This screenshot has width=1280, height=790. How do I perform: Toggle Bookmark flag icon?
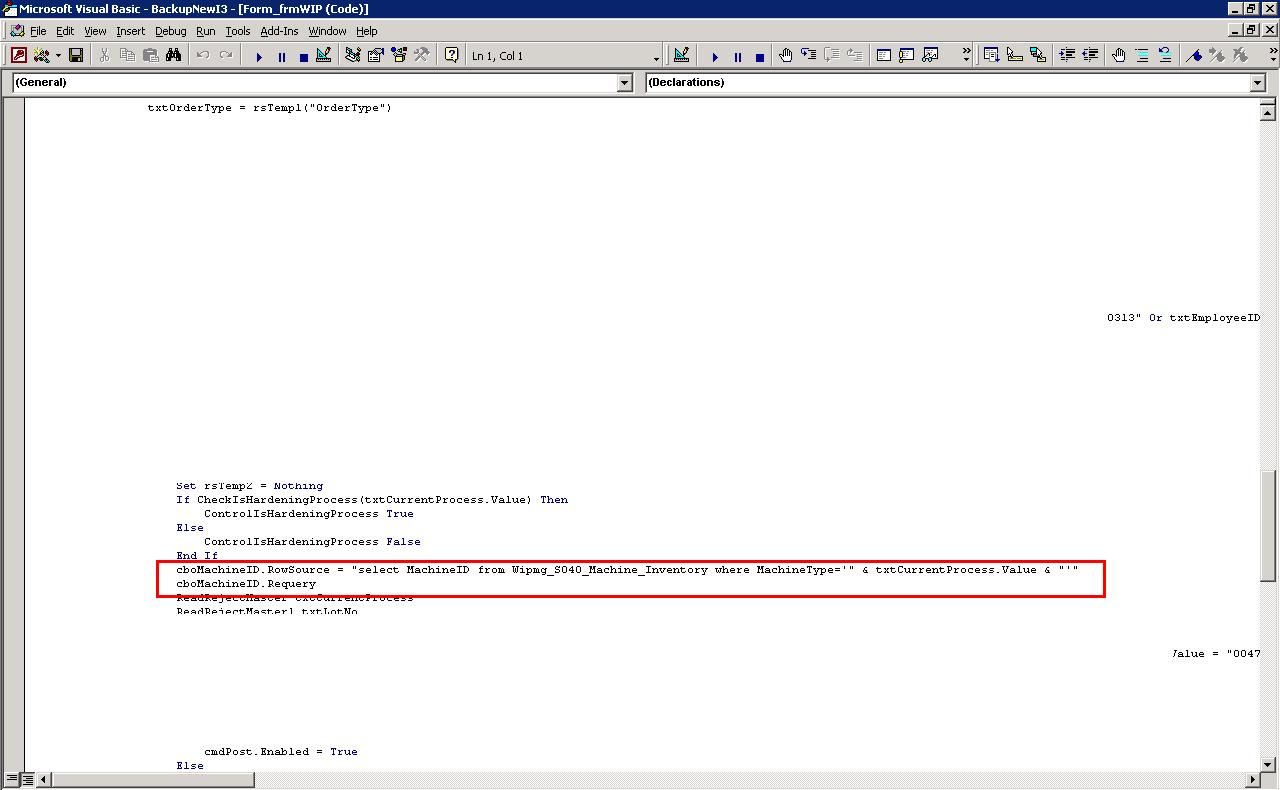point(1194,56)
